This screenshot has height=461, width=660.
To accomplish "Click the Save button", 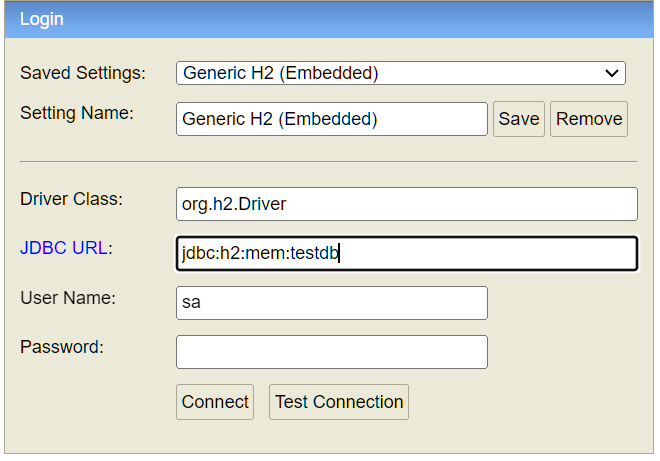I will (519, 119).
